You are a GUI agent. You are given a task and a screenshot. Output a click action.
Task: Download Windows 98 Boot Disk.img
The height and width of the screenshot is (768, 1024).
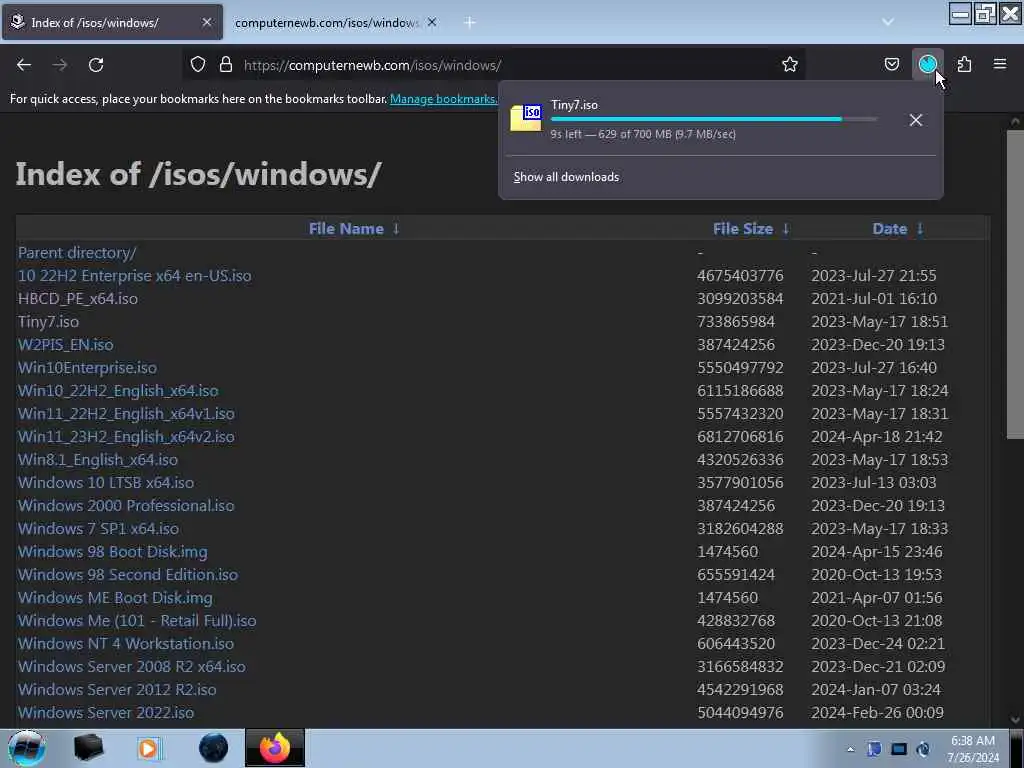pos(112,552)
